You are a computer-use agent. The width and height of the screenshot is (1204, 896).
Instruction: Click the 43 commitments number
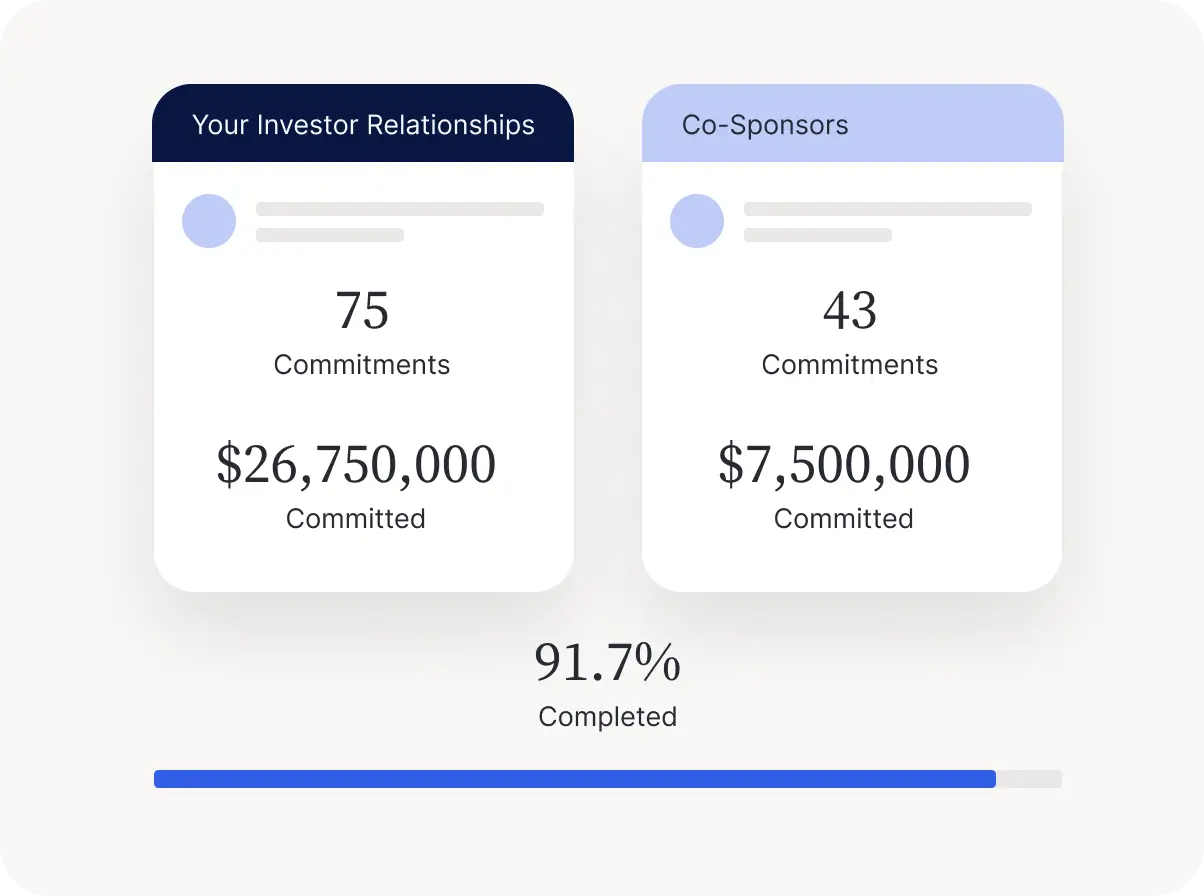[850, 311]
